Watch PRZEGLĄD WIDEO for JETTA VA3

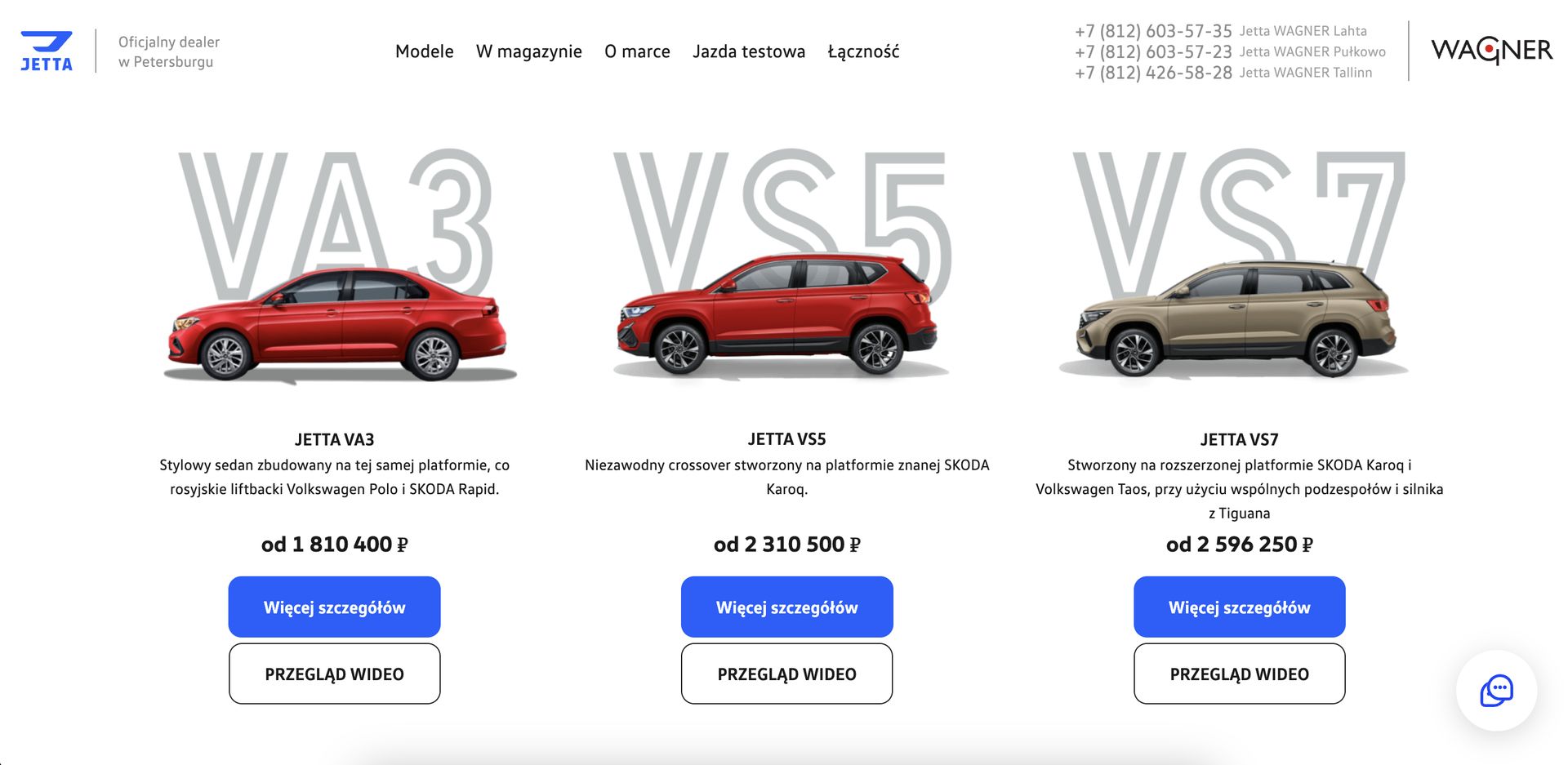click(x=334, y=674)
